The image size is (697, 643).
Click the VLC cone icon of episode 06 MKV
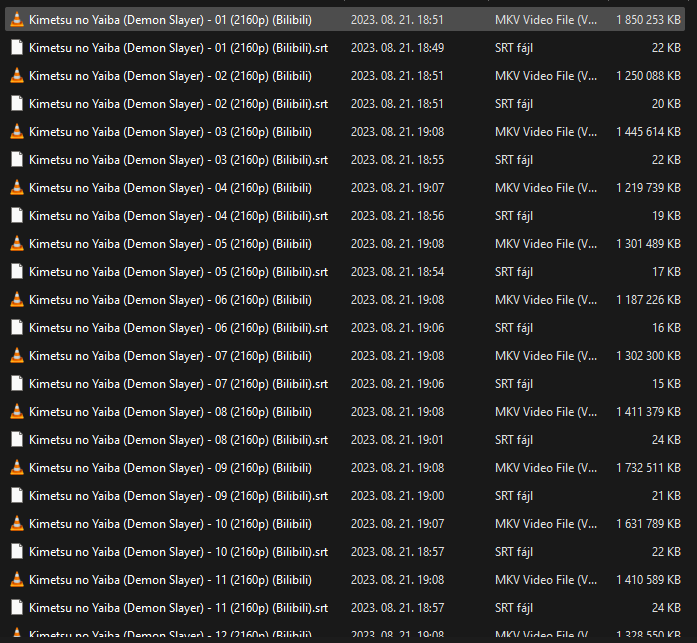click(x=17, y=300)
